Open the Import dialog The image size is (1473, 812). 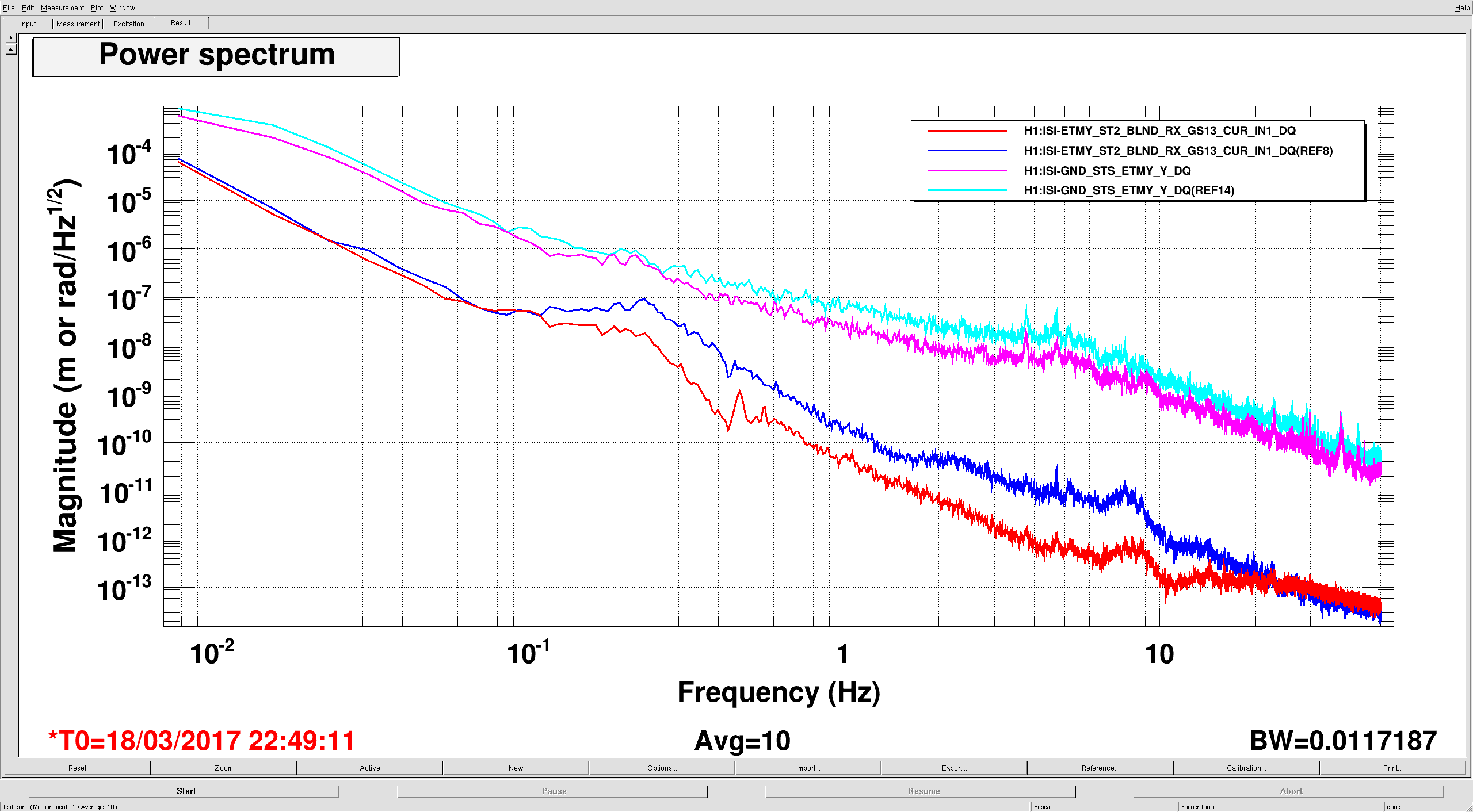coord(808,768)
